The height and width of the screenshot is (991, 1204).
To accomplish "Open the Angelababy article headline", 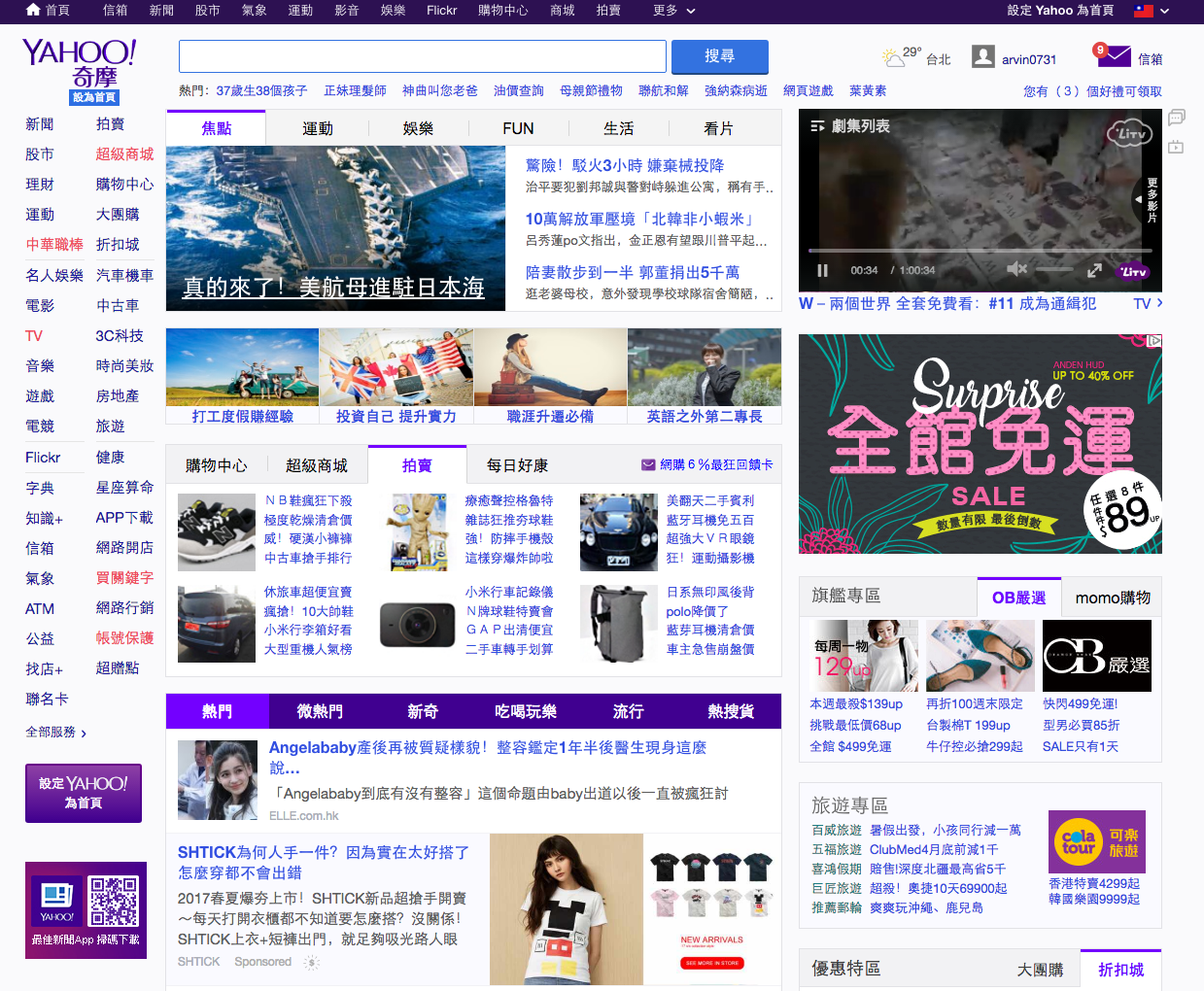I will click(x=488, y=757).
